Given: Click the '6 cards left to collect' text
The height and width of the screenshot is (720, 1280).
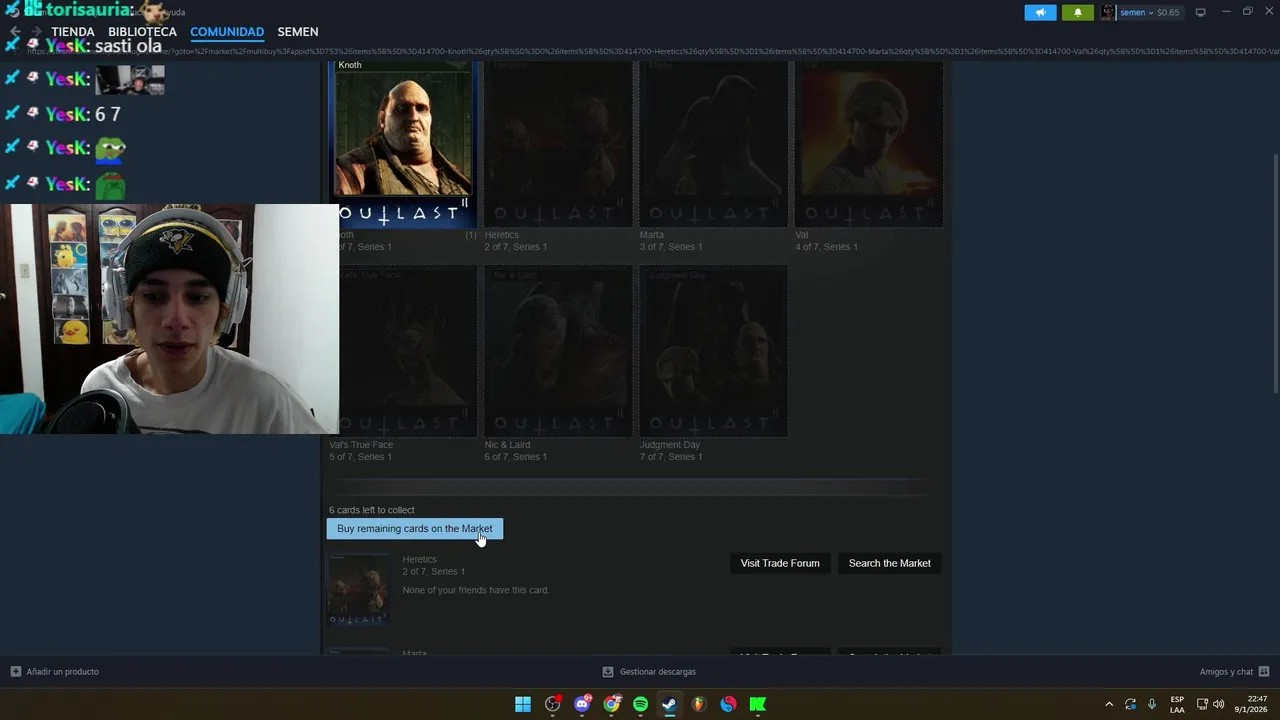Looking at the screenshot, I should pos(372,510).
